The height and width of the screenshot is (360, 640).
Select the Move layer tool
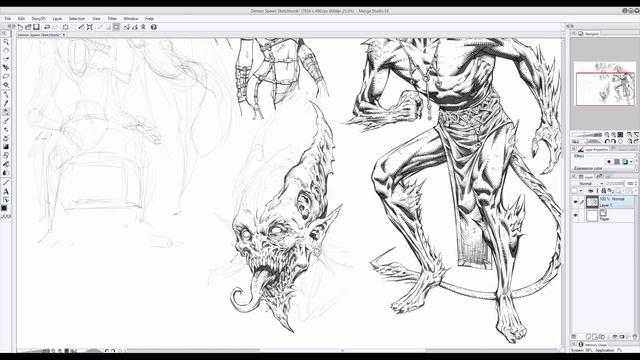tap(6, 68)
